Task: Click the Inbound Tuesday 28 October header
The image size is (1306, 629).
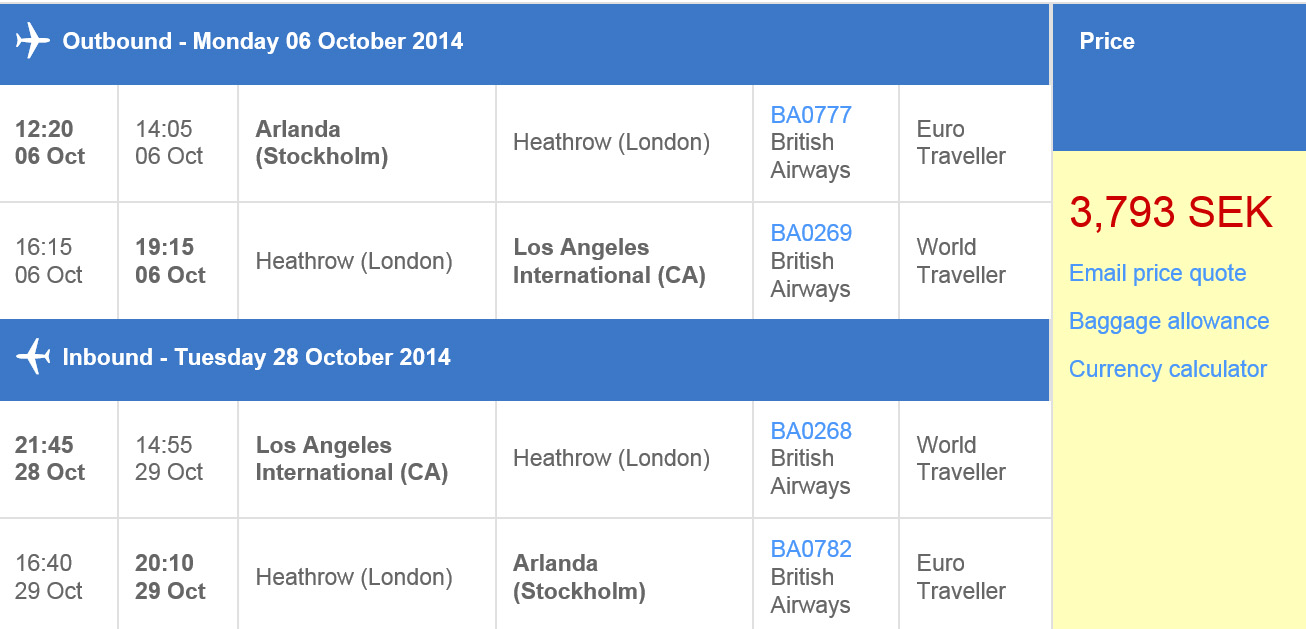Action: point(256,357)
